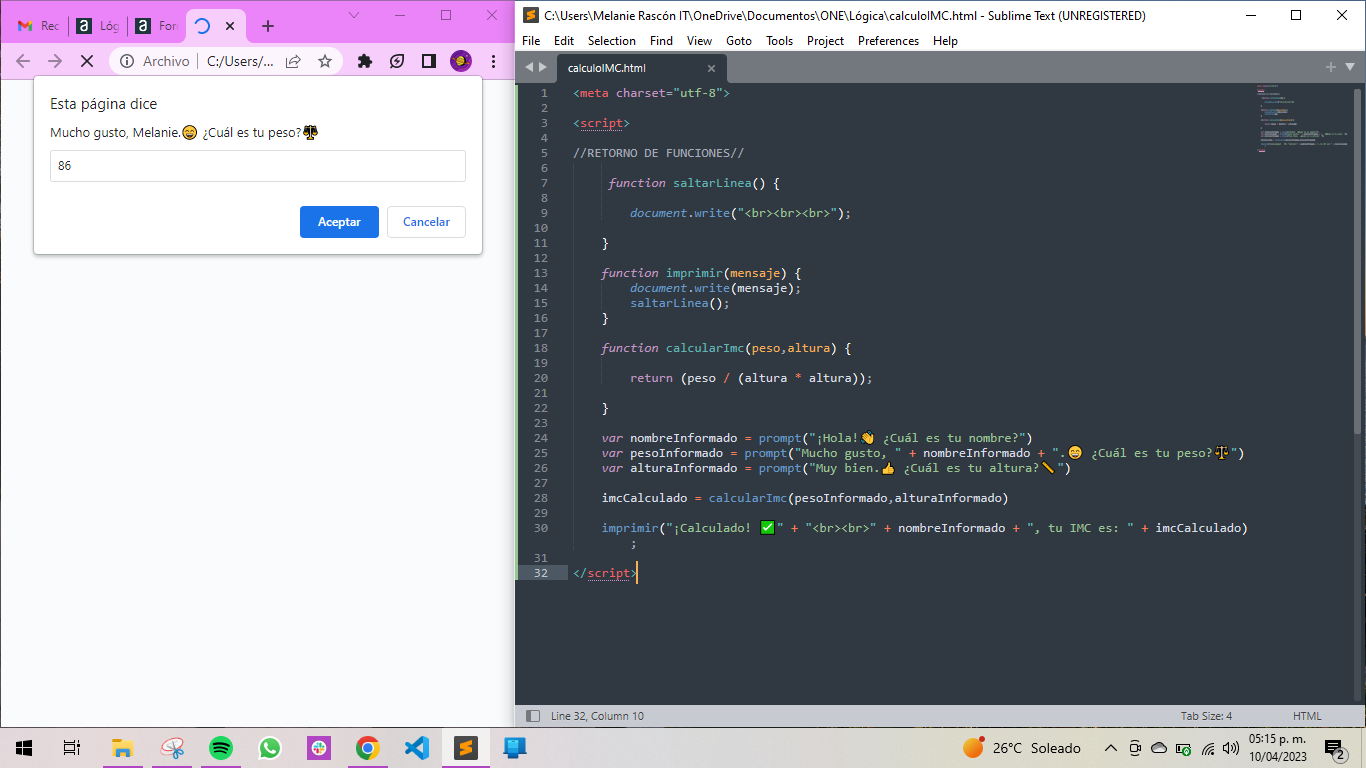This screenshot has width=1366, height=768.
Task: Click the Aceptar button in the prompt dialog
Action: click(x=339, y=222)
